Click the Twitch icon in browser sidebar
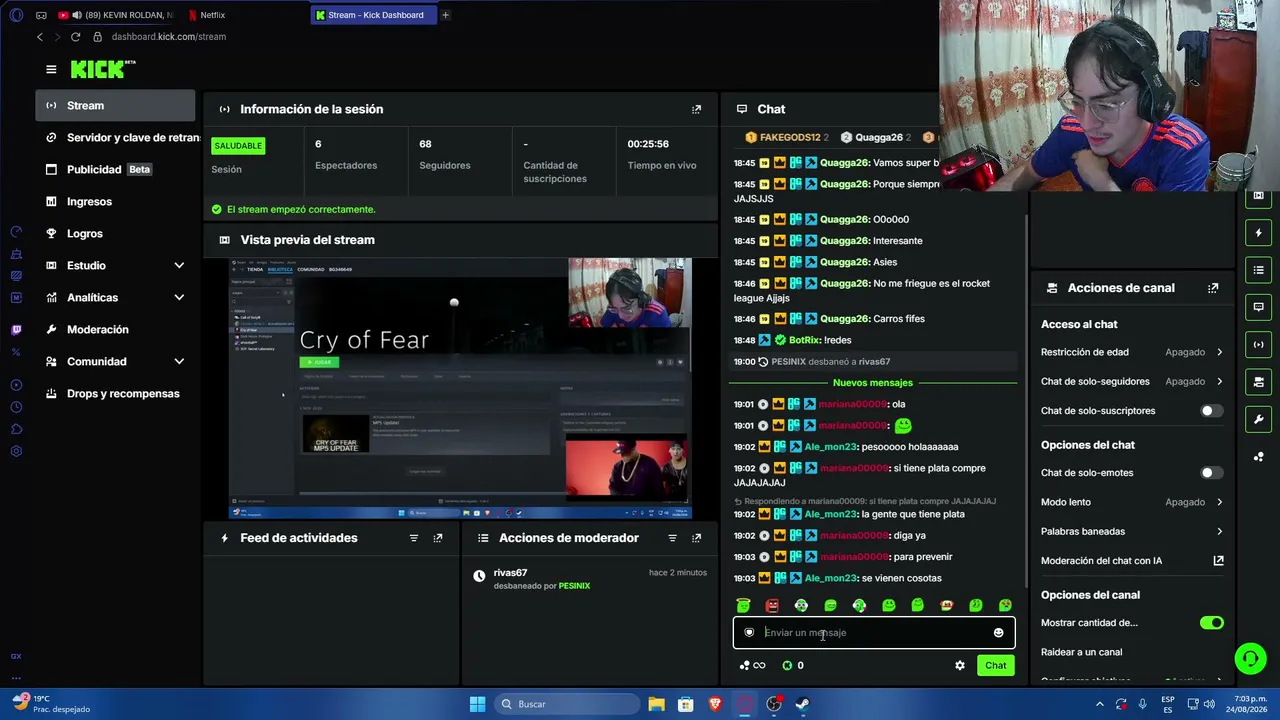 tap(16, 330)
